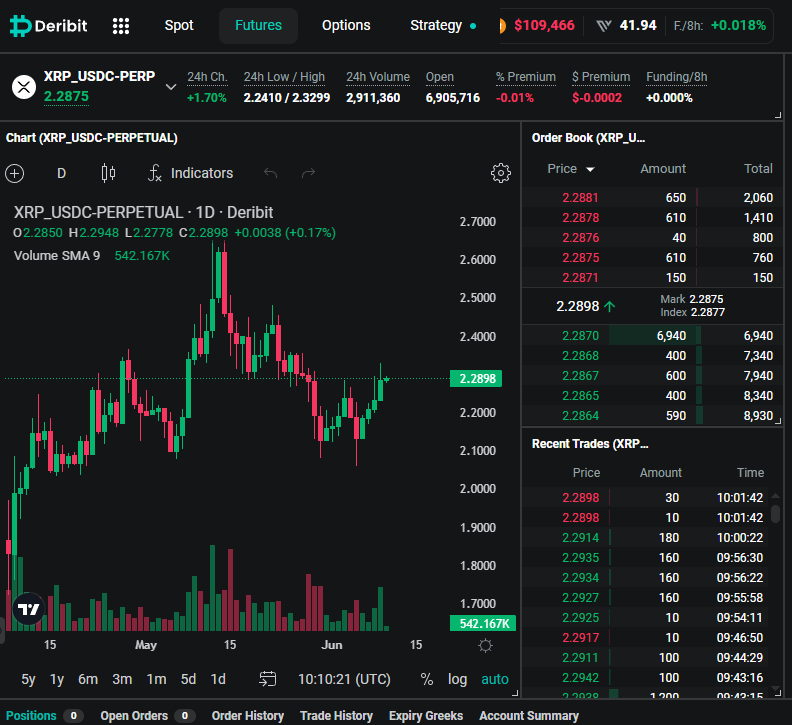Click the TradingView logo on chart

(28, 609)
